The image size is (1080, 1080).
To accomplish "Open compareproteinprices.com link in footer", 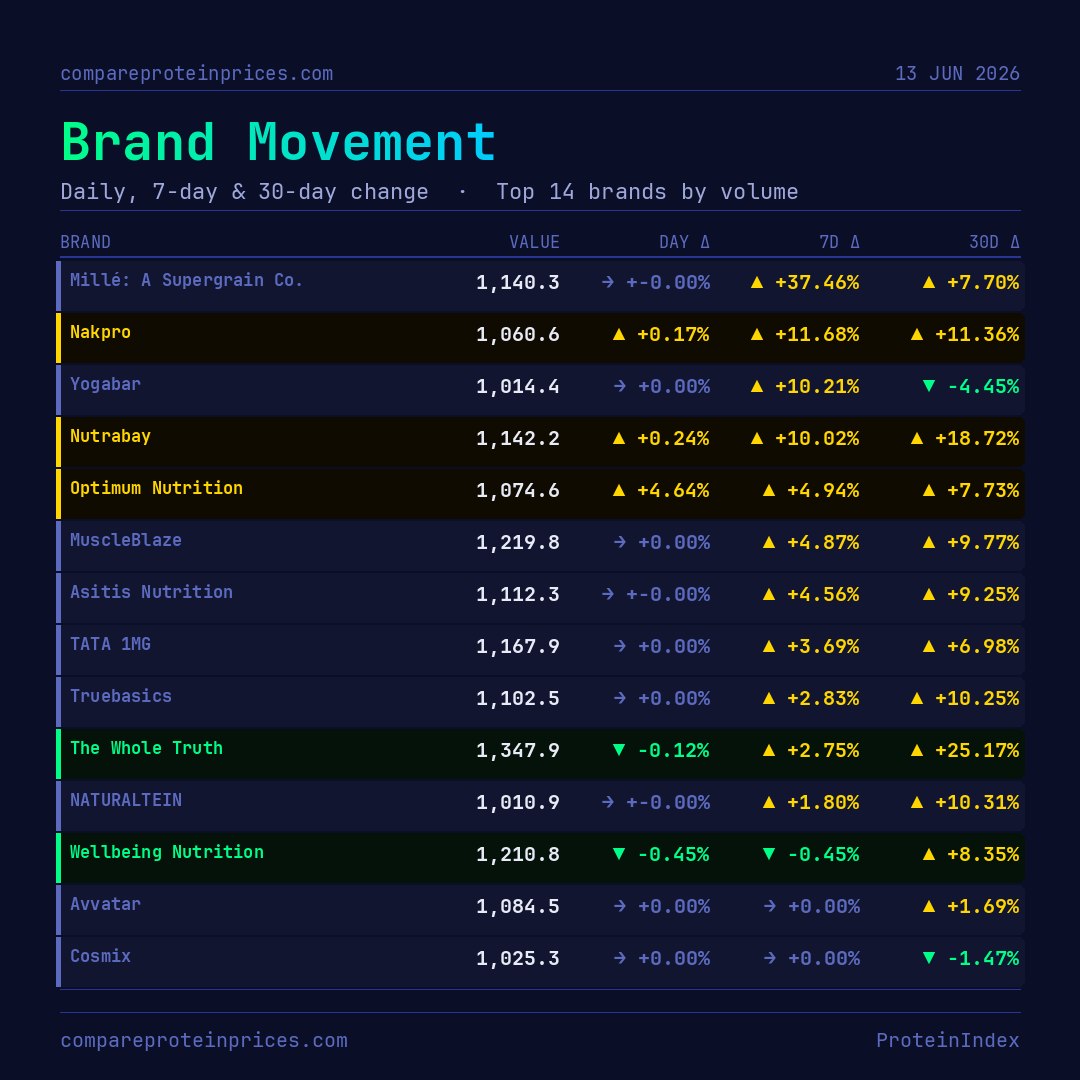I will click(x=204, y=1040).
